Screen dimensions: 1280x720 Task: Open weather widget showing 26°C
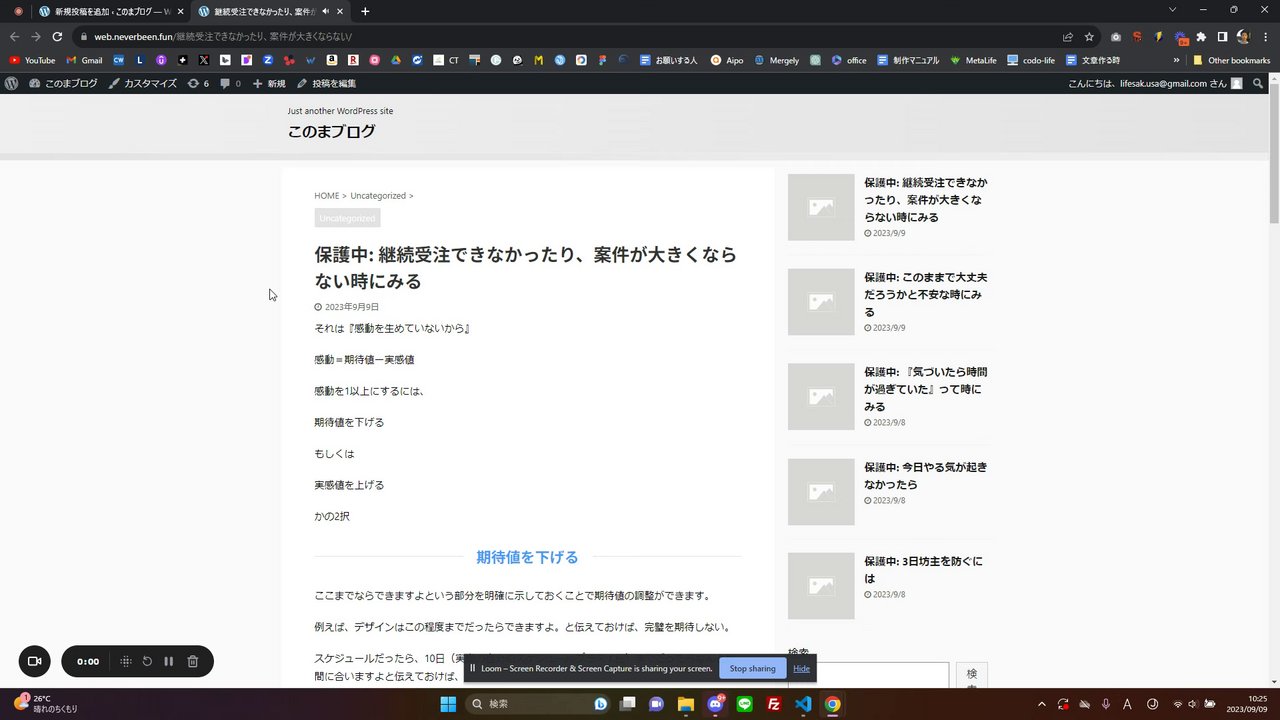[x=45, y=704]
